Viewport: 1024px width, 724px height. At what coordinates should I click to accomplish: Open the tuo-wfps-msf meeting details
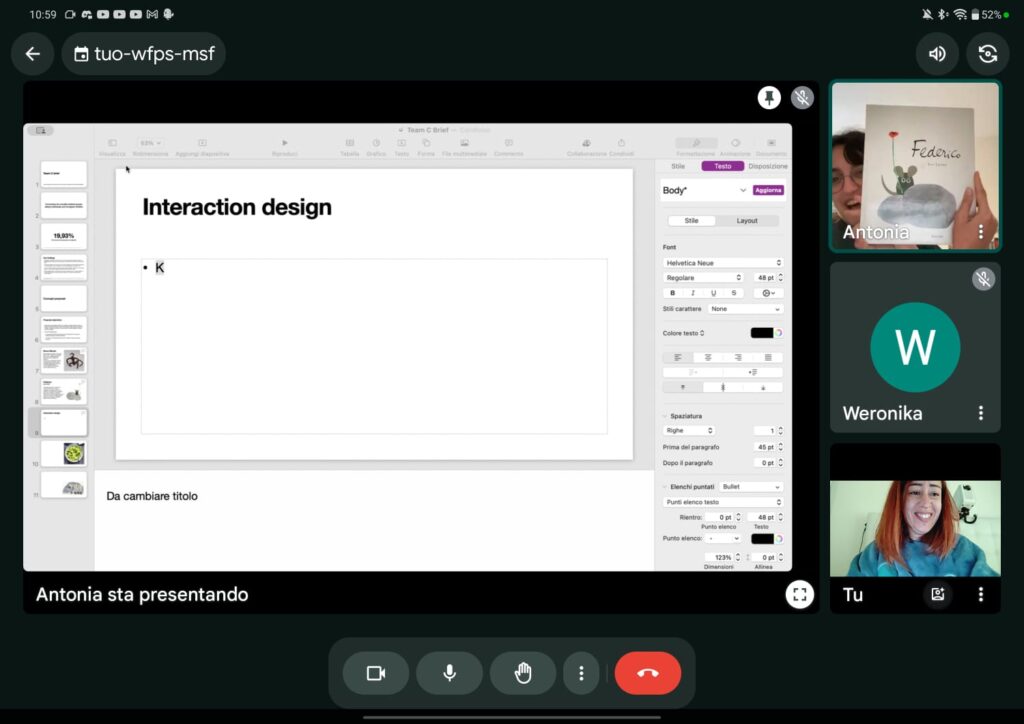click(x=143, y=54)
